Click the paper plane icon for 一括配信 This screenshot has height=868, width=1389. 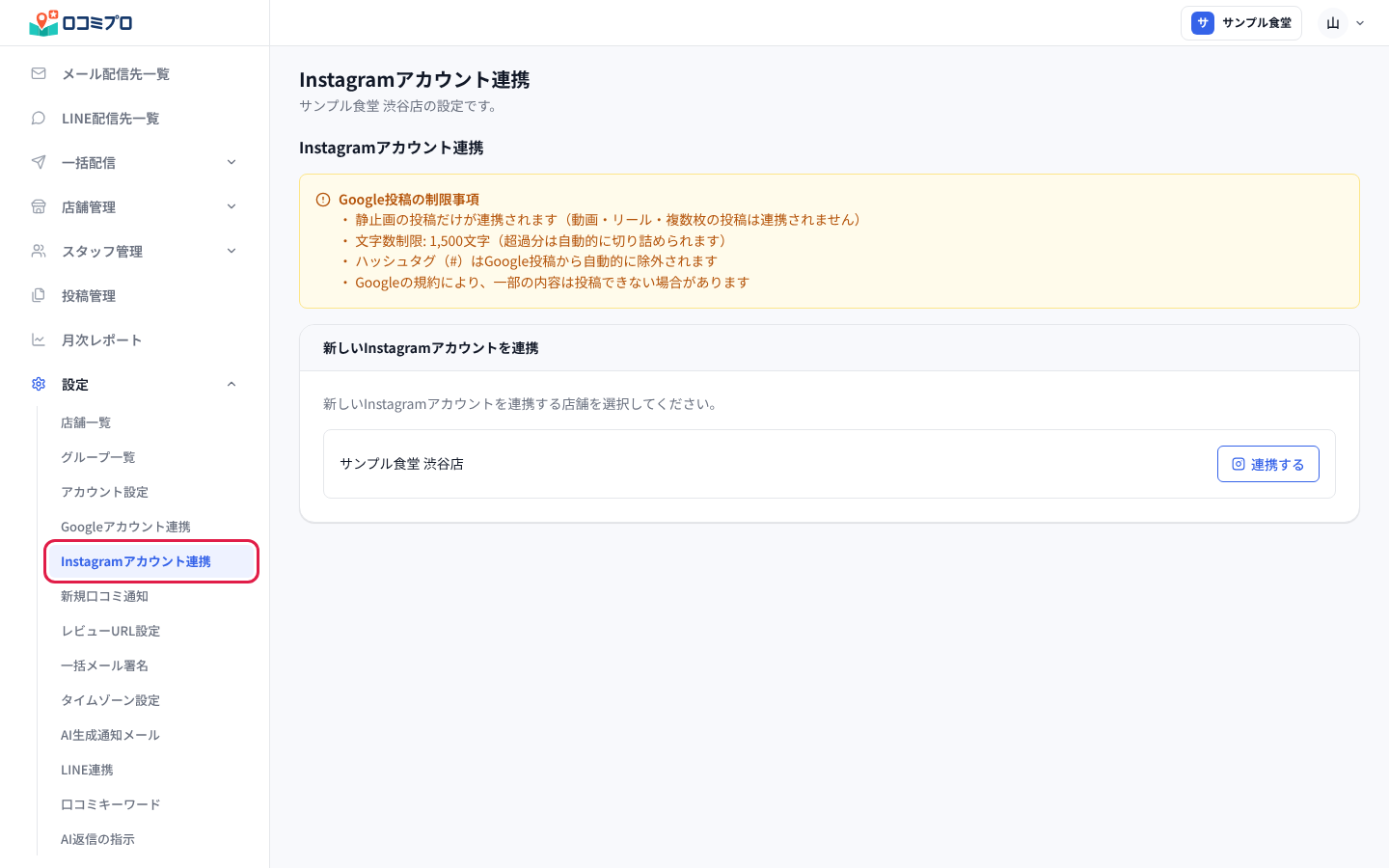[x=39, y=162]
